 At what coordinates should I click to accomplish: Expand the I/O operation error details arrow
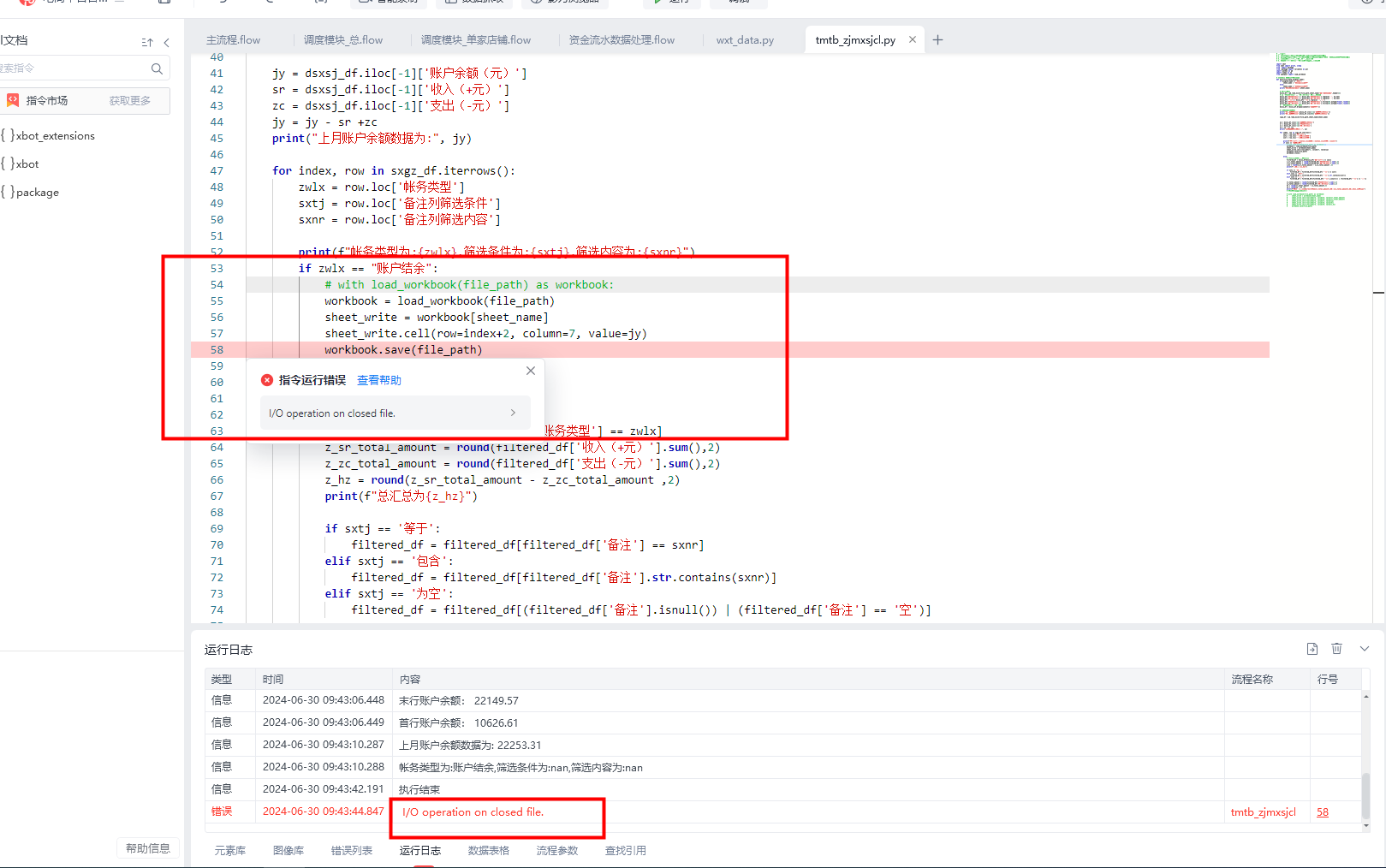513,413
